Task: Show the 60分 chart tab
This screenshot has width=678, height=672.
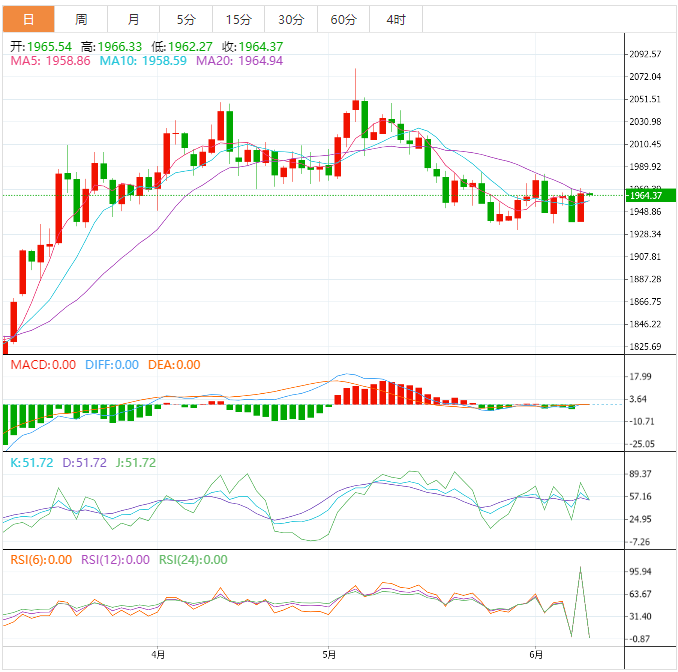Action: point(342,19)
